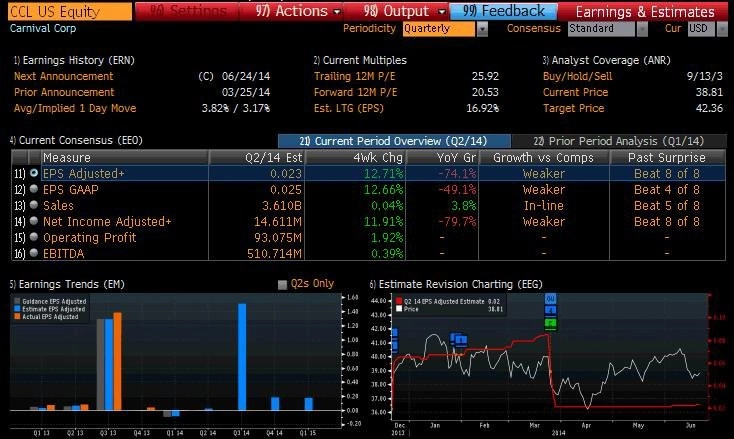Click the Quarterly periodicity field
Viewport: 734px width, 439px height.
439,29
